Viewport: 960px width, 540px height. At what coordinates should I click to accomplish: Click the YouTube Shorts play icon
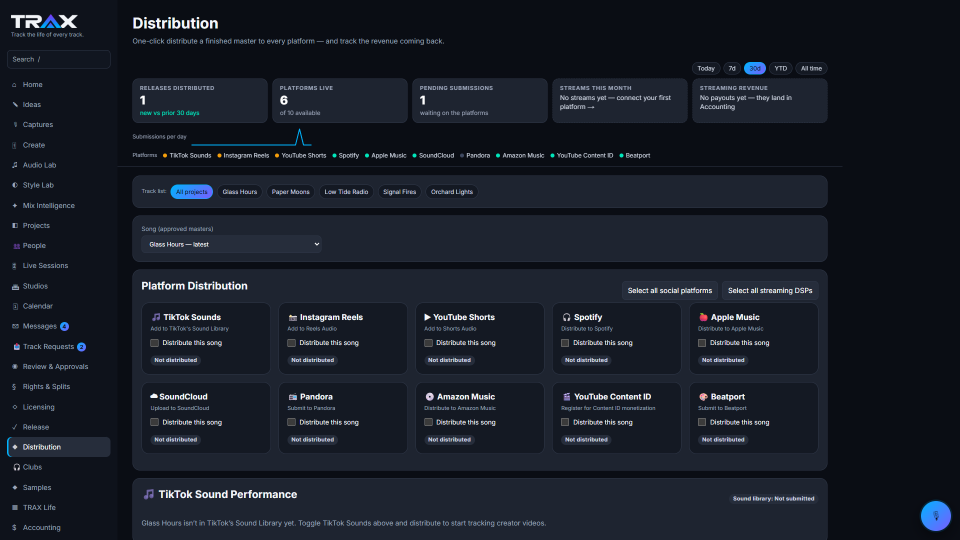[x=427, y=317]
